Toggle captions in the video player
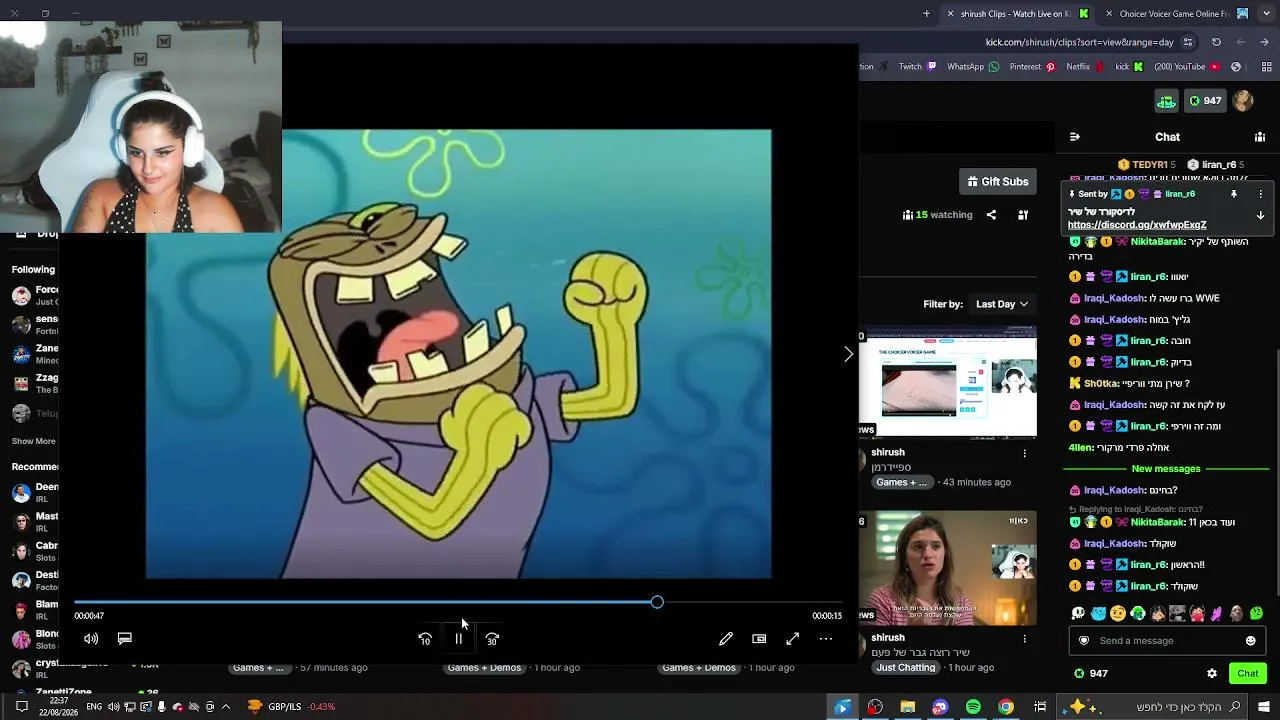The height and width of the screenshot is (720, 1280). [x=125, y=638]
